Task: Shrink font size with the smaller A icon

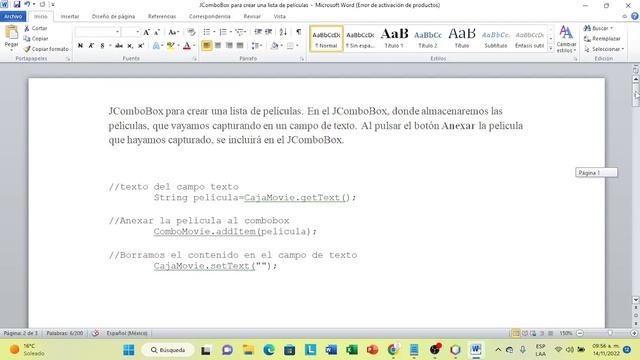Action: pyautogui.click(x=157, y=32)
